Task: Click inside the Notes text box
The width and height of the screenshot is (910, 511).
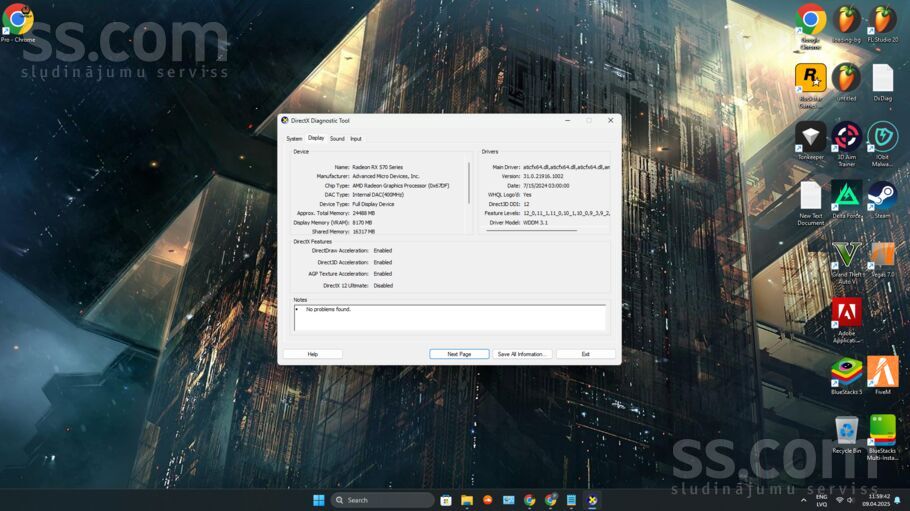Action: (450, 318)
